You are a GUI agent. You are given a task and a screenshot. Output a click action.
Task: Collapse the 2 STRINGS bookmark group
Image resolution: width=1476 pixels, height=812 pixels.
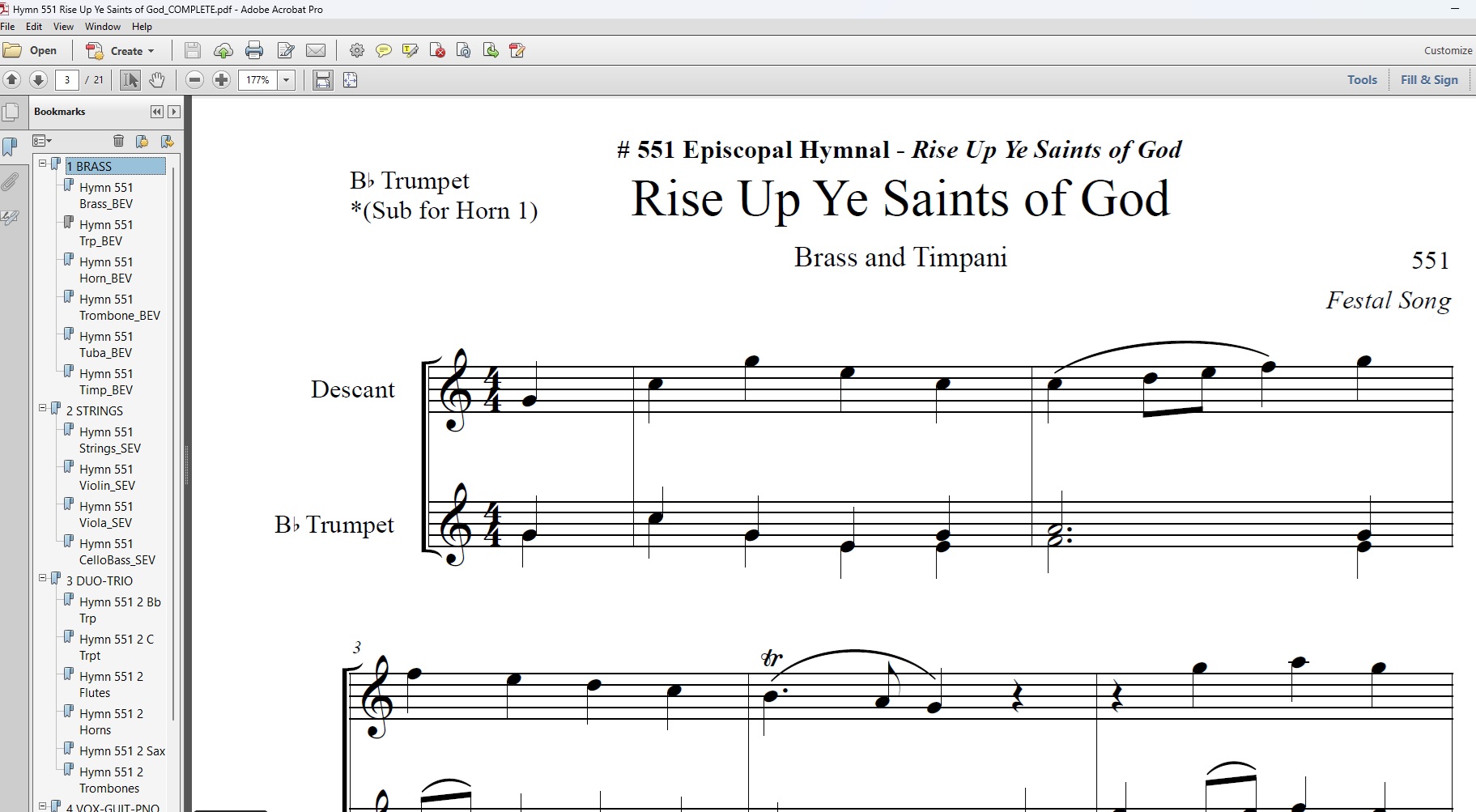point(42,408)
